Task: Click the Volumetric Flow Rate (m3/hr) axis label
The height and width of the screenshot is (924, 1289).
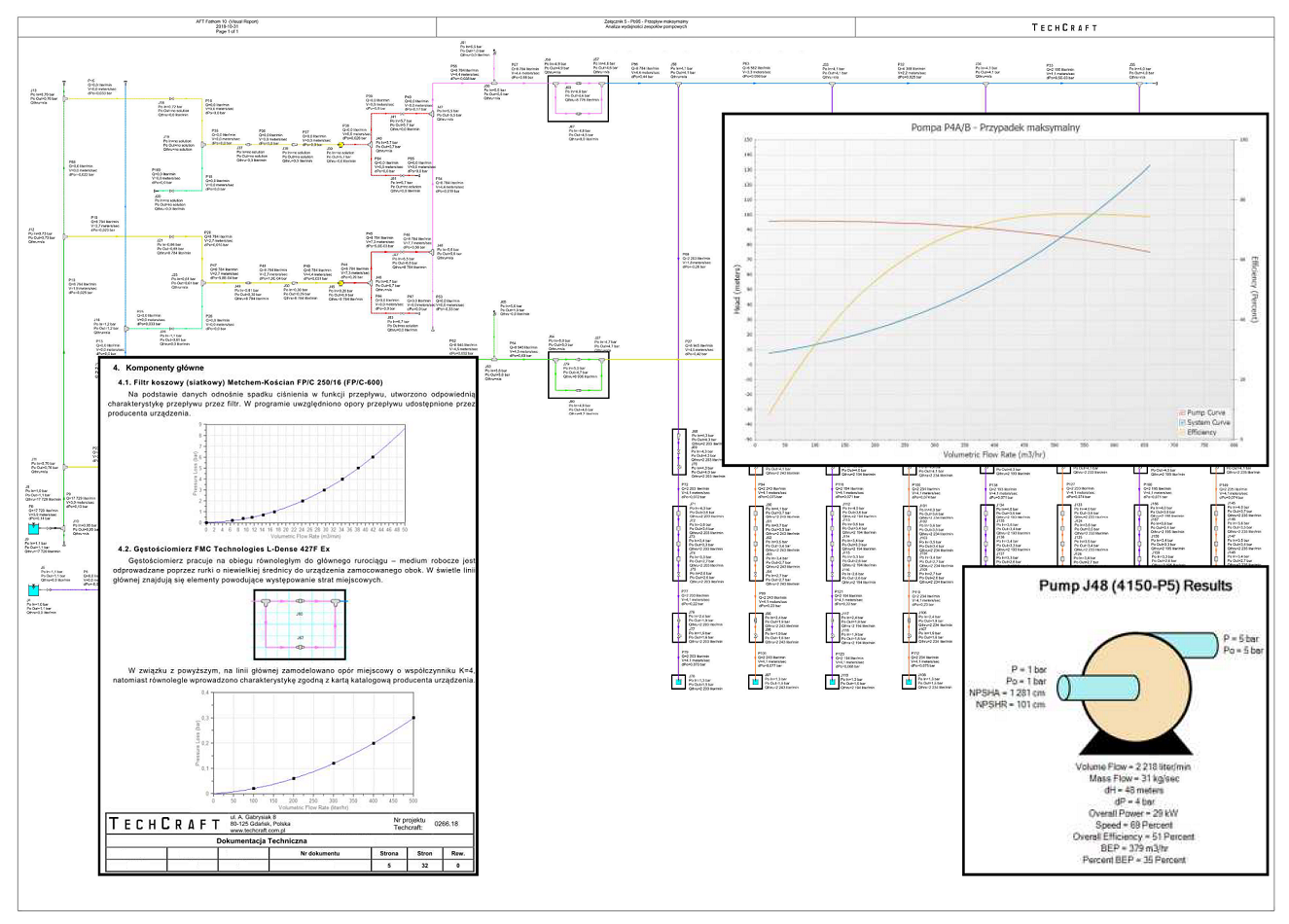Action: 993,454
